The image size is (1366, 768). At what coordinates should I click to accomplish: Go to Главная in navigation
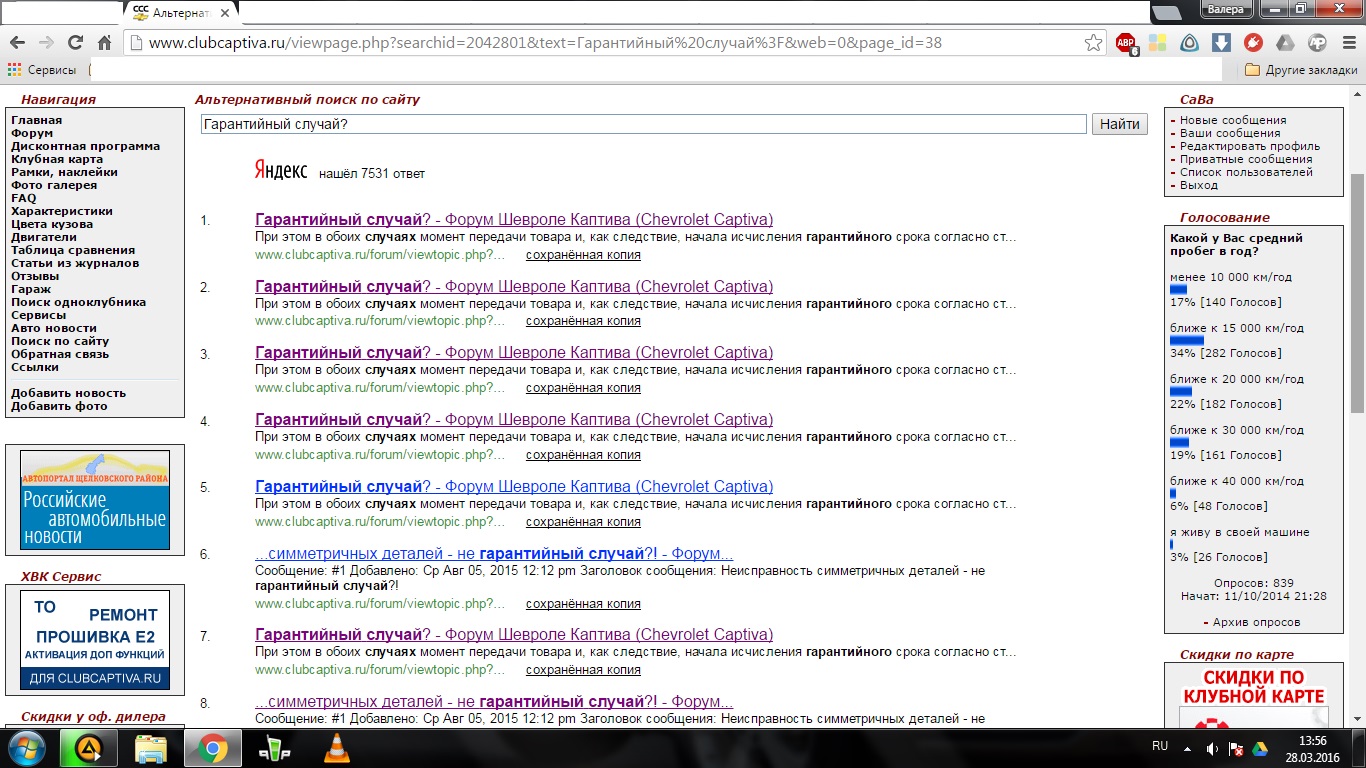pos(36,120)
